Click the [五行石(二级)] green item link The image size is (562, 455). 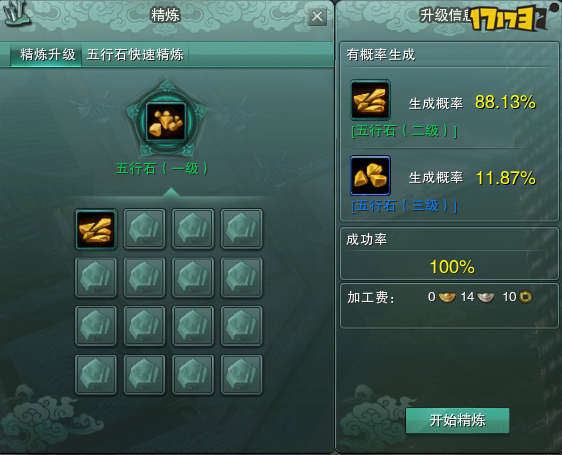pyautogui.click(x=404, y=131)
